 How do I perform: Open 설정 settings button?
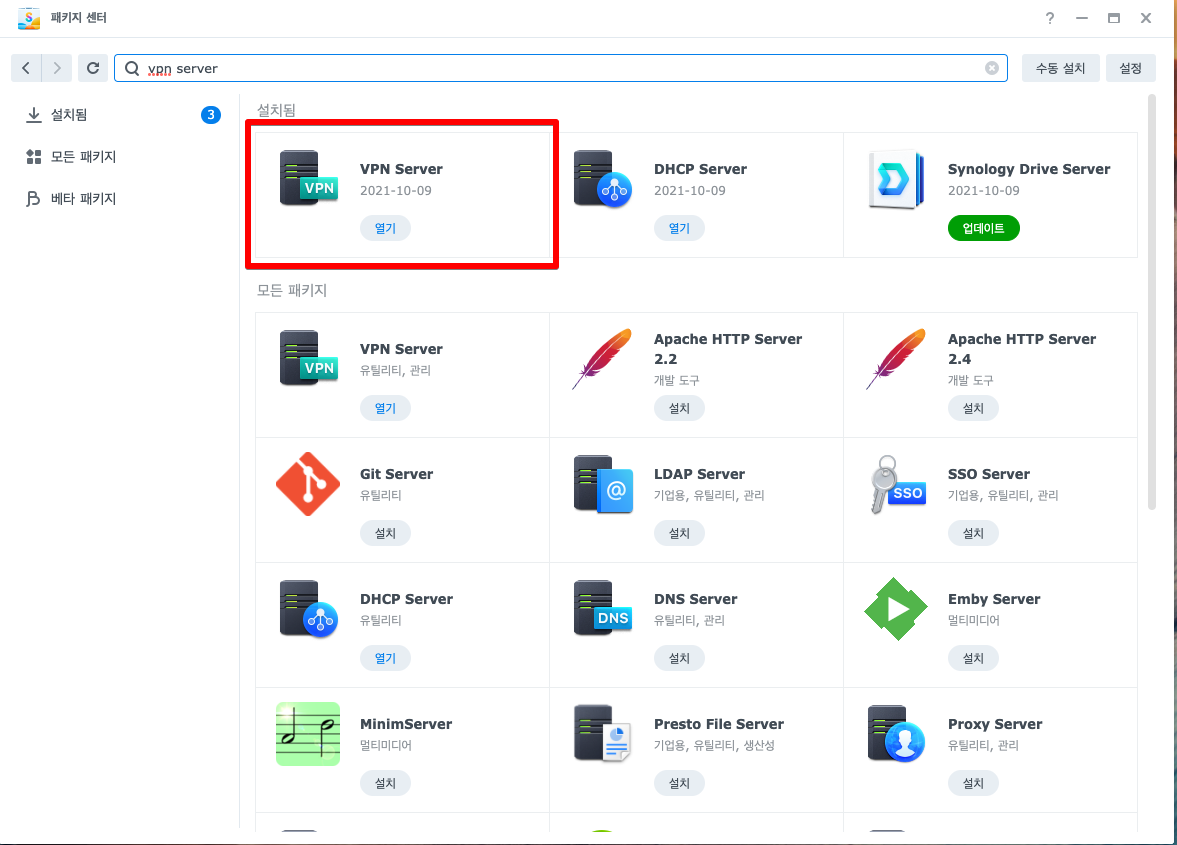[x=1130, y=68]
